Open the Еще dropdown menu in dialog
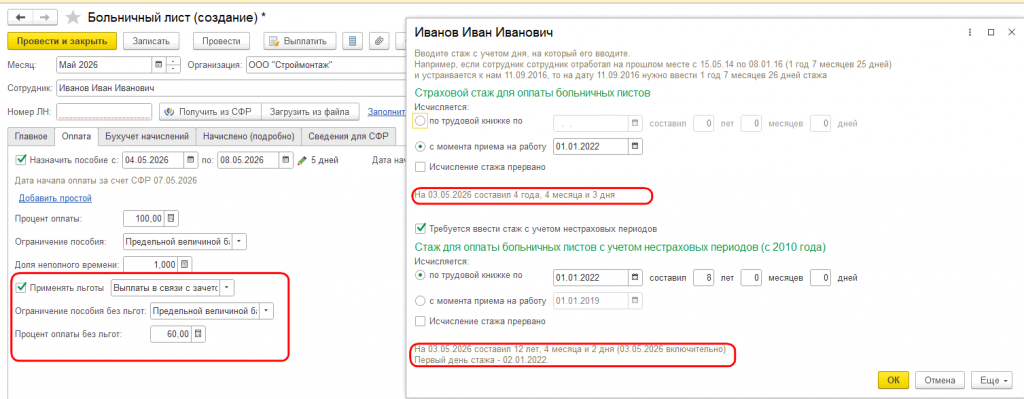 [x=992, y=380]
